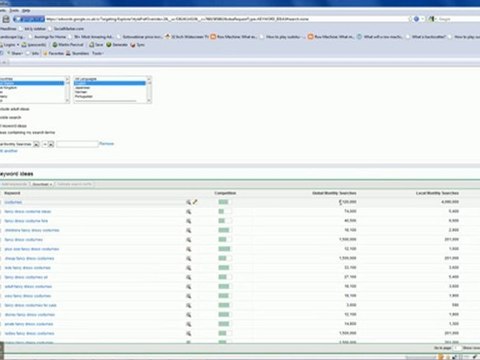Open the StumbleUpon Tools dropdown
This screenshot has width=480, height=360.
click(x=97, y=53)
